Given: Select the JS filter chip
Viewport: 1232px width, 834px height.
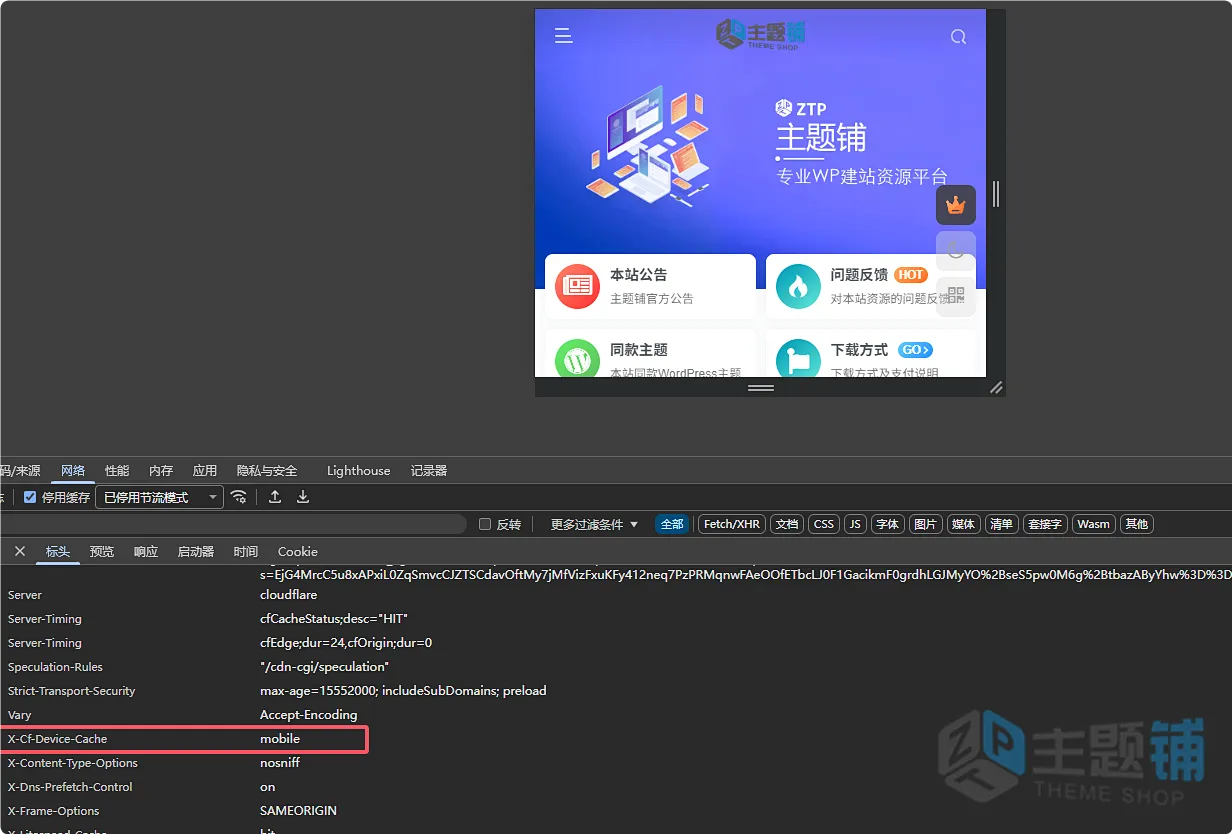Looking at the screenshot, I should coord(855,524).
